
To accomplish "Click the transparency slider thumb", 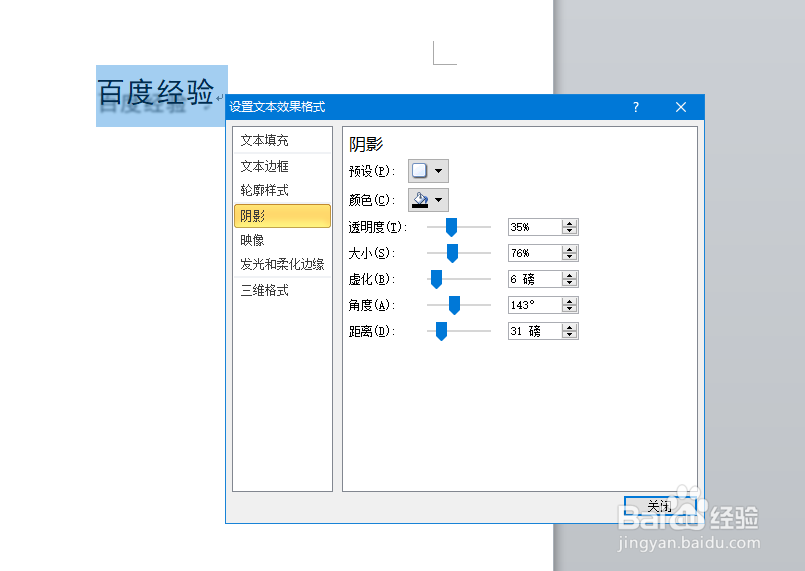I will tap(451, 227).
